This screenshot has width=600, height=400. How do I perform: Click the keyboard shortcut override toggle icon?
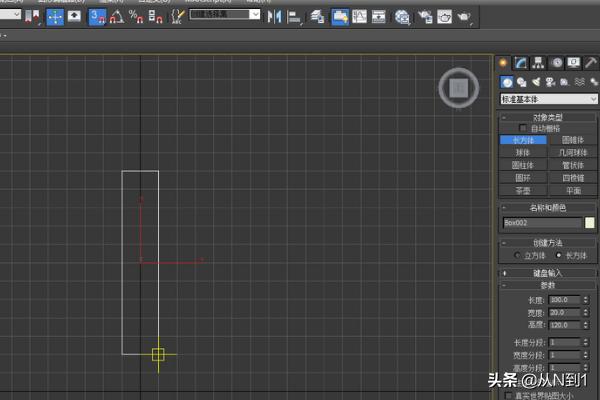tap(74, 16)
